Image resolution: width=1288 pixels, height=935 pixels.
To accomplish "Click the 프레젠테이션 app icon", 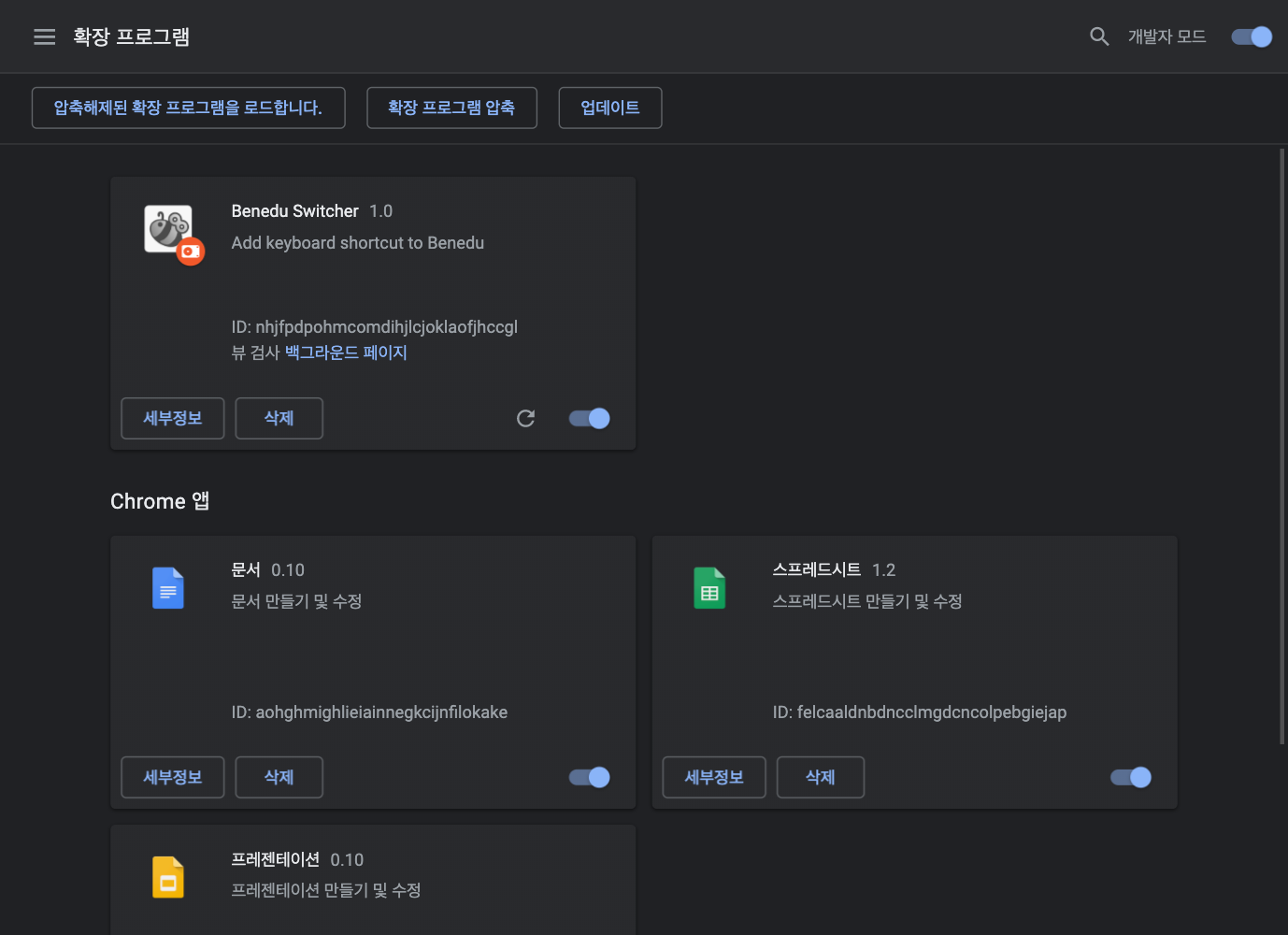I will [168, 877].
